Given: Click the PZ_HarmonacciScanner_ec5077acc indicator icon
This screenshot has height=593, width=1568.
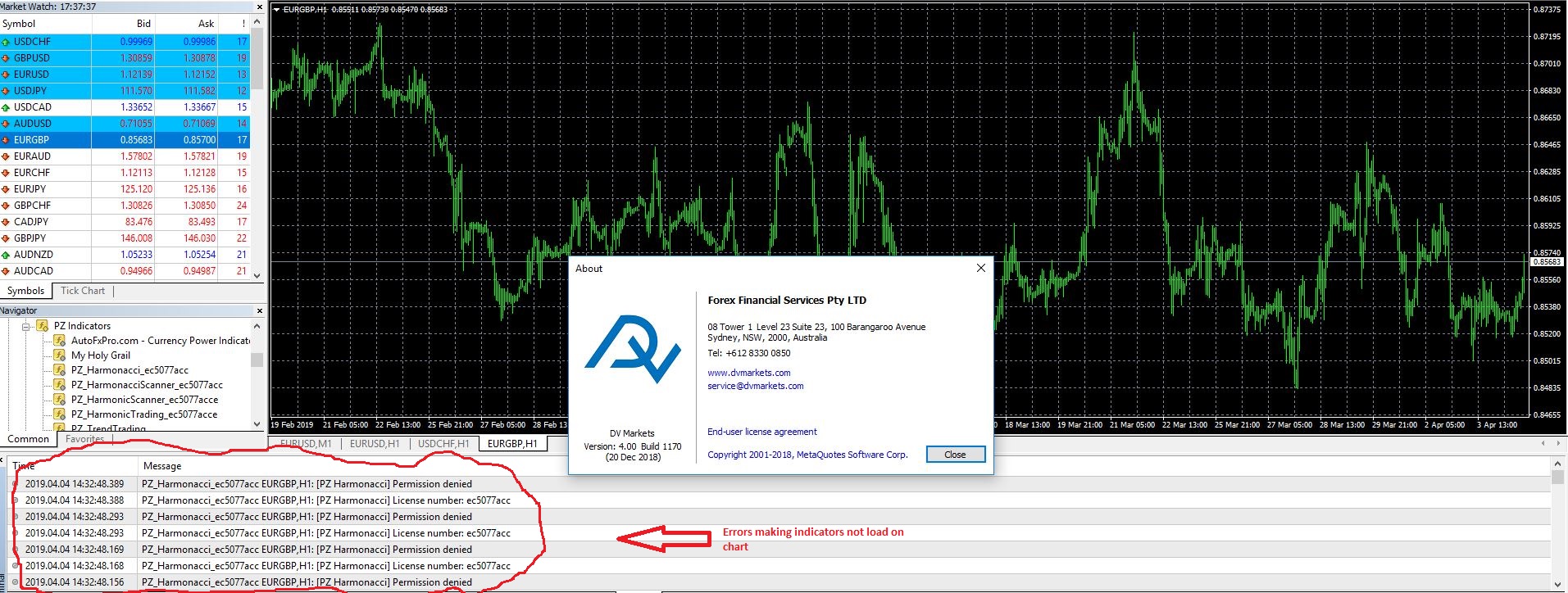Looking at the screenshot, I should (59, 385).
